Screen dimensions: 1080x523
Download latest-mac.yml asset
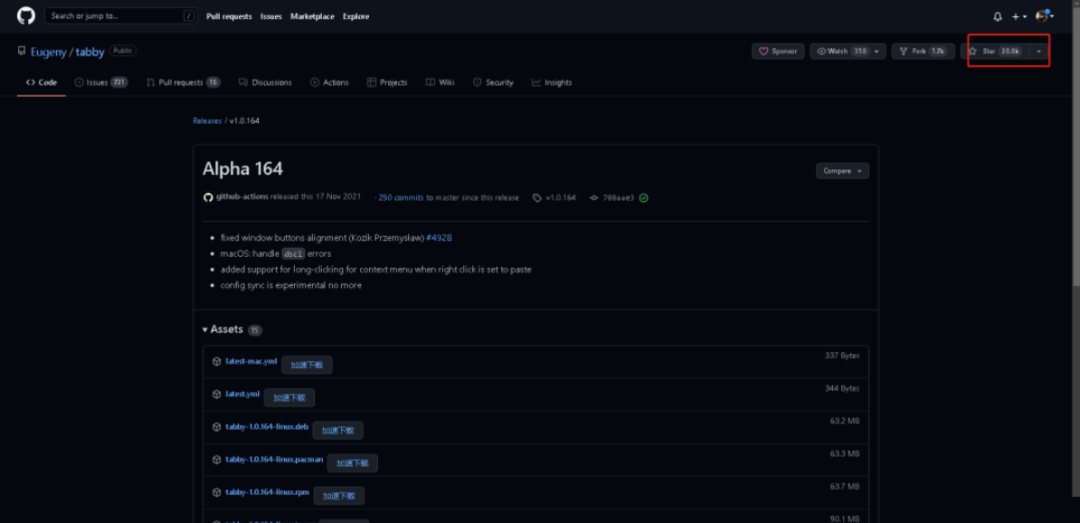251,361
